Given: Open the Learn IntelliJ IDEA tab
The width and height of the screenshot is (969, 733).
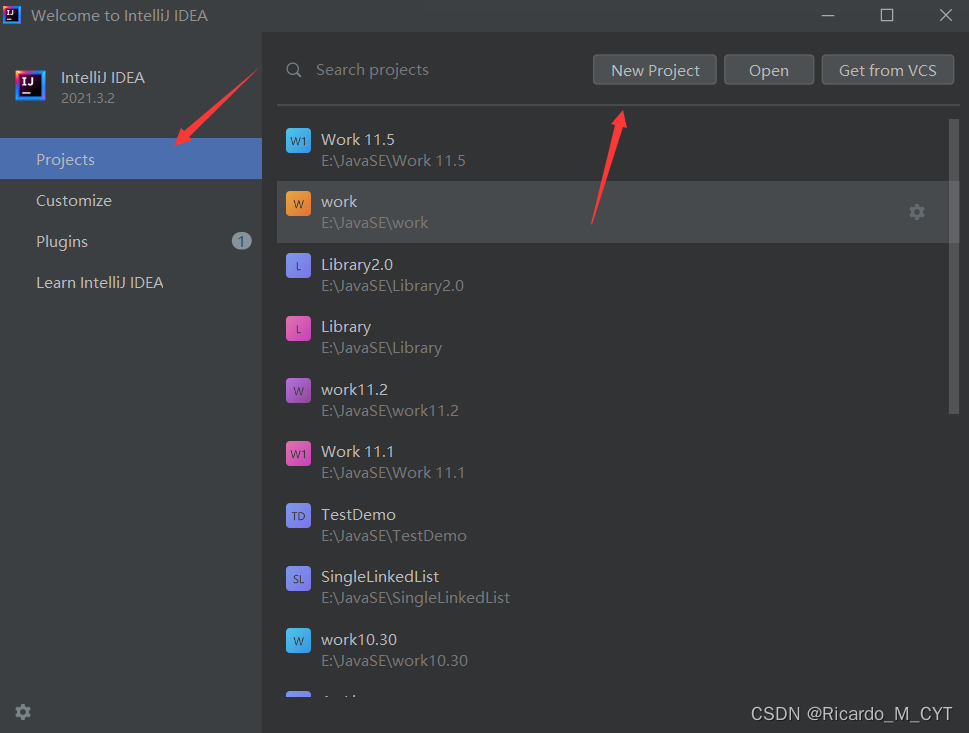Looking at the screenshot, I should pos(131,282).
